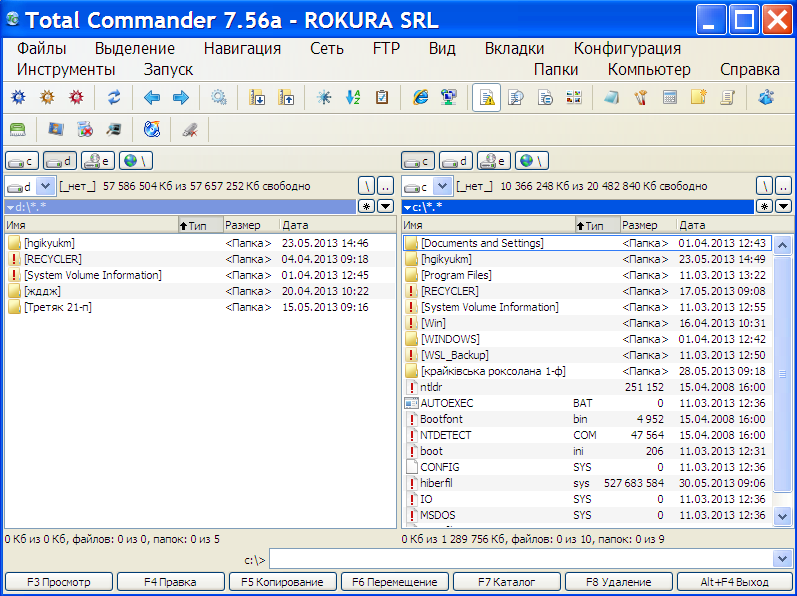Switch right panel to drive d button
The height and width of the screenshot is (596, 797).
pyautogui.click(x=456, y=161)
